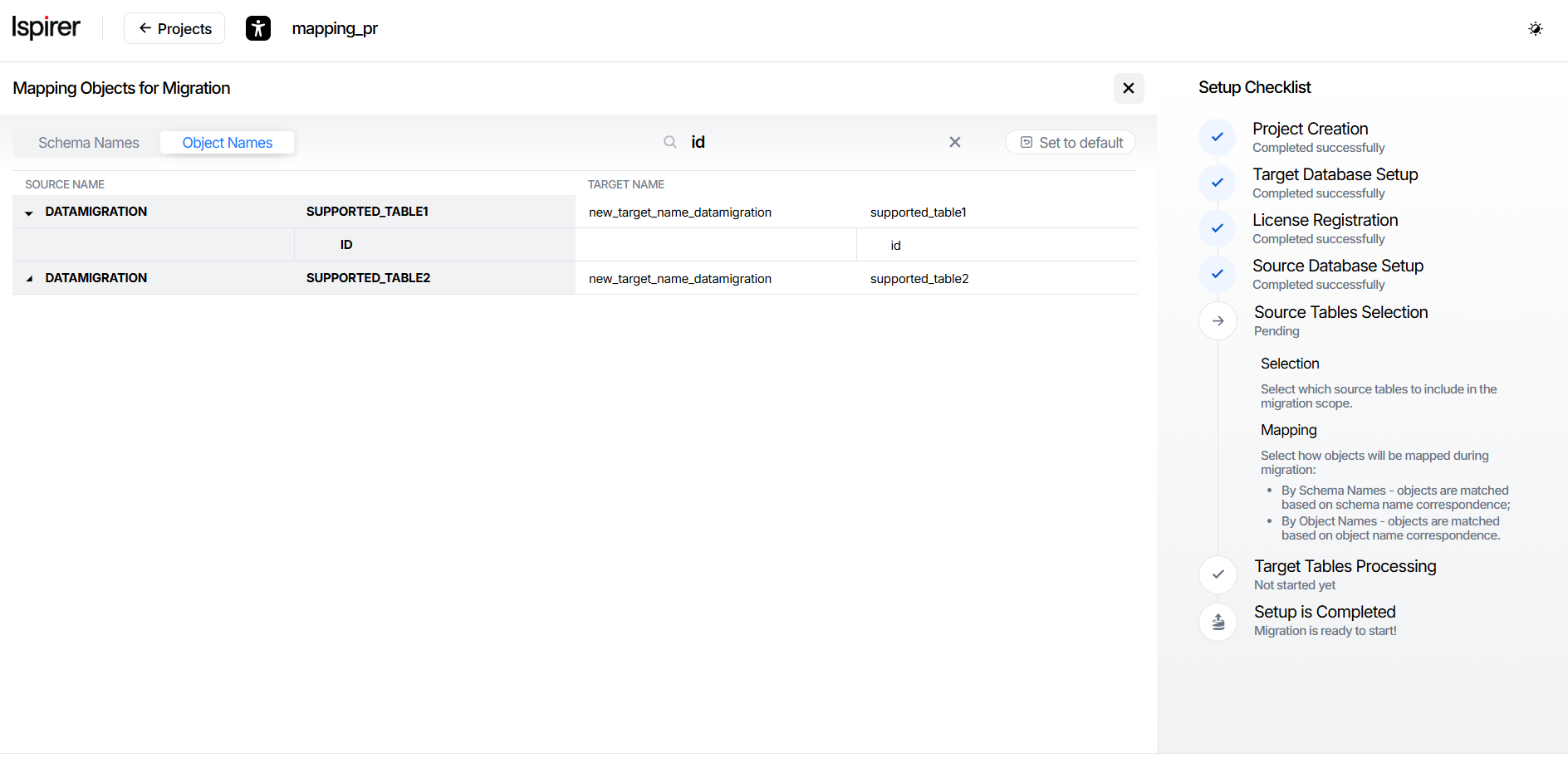1568x762 pixels.
Task: Click the search input containing 'id'
Action: click(814, 142)
